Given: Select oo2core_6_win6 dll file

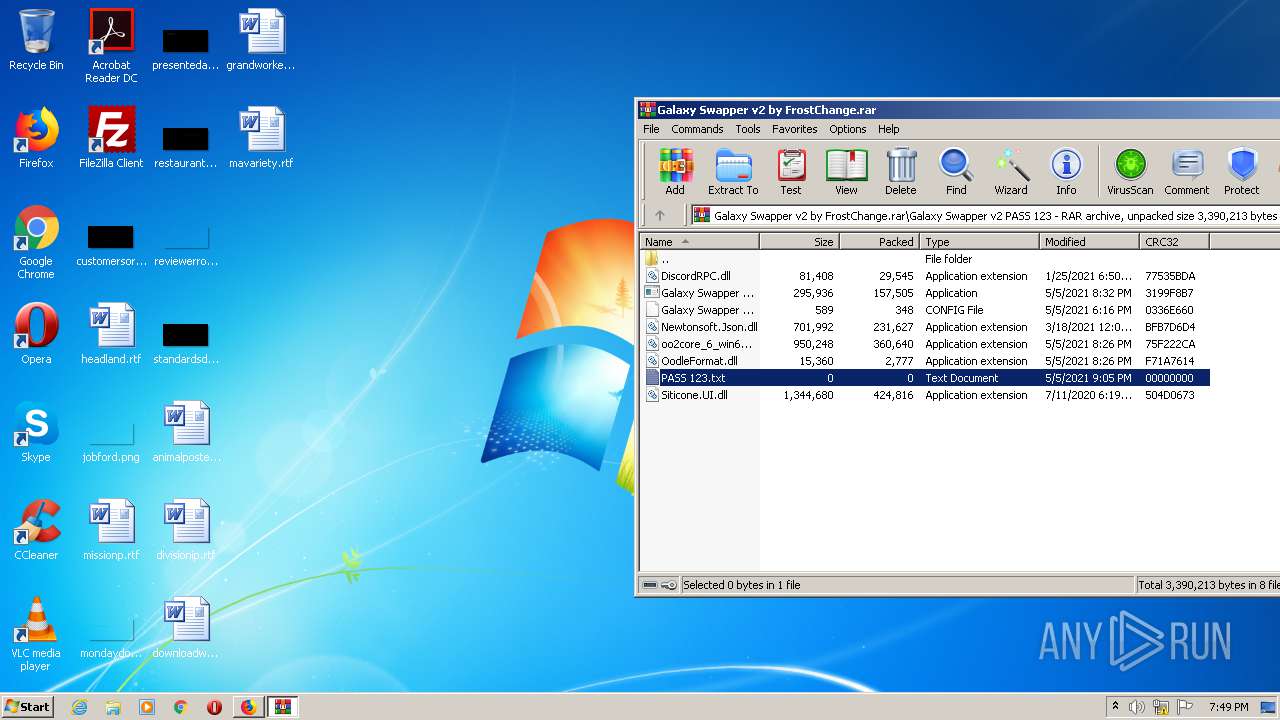Looking at the screenshot, I should (x=925, y=344).
